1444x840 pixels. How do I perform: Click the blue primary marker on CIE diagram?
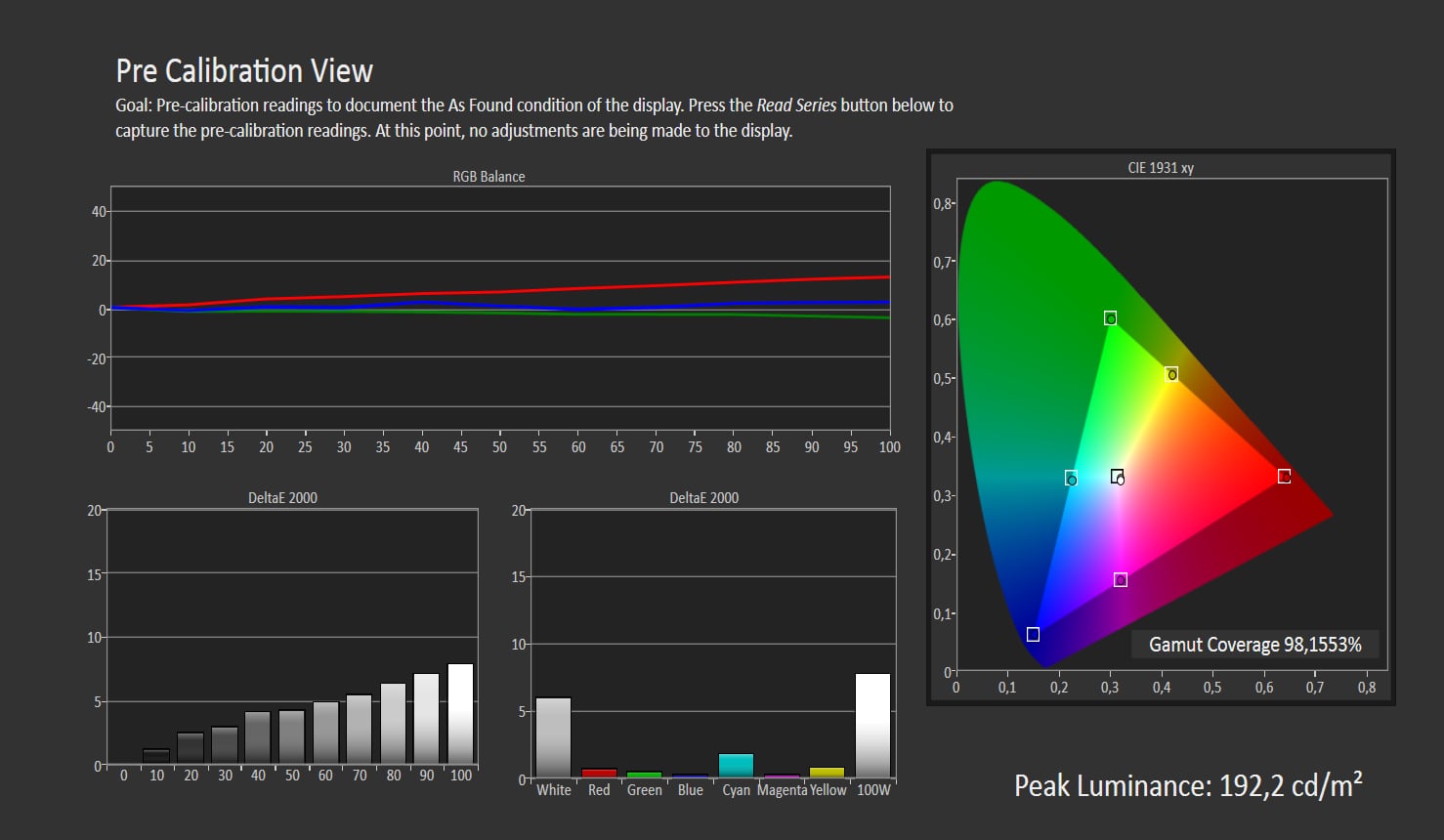tap(1033, 635)
